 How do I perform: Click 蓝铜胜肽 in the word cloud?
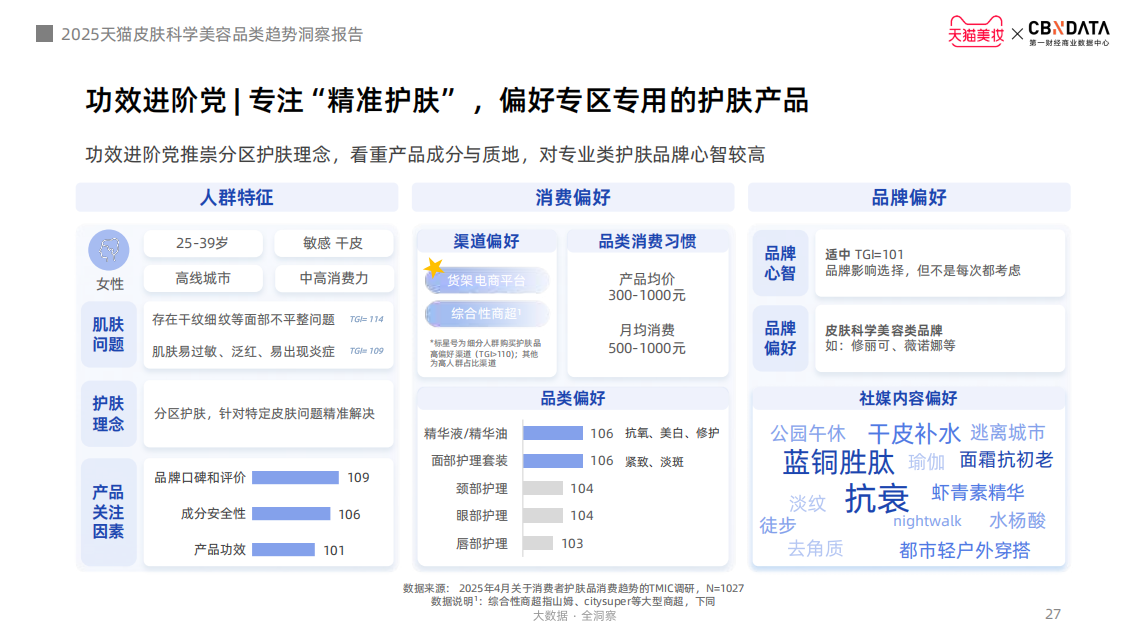(838, 462)
